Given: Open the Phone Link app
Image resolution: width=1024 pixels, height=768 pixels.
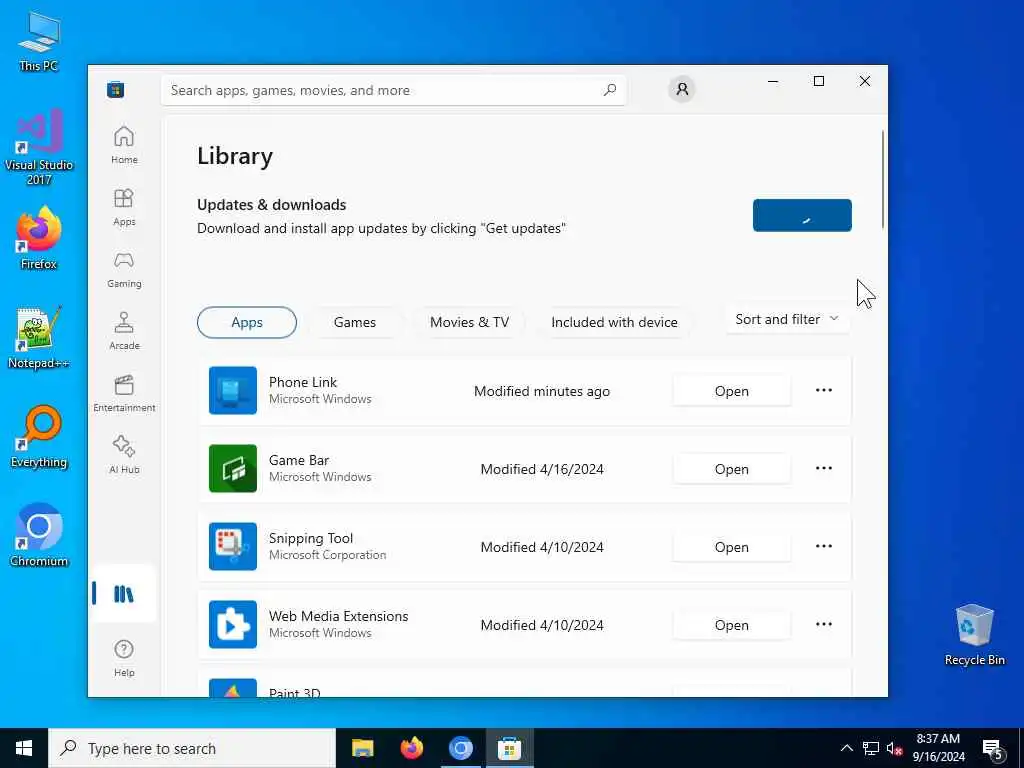Looking at the screenshot, I should pos(731,391).
